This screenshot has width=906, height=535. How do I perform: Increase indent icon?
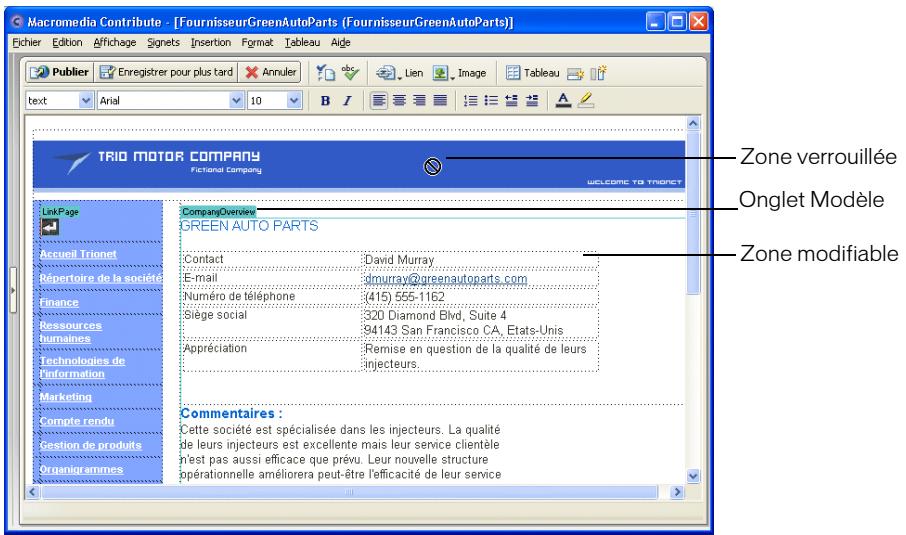(532, 101)
